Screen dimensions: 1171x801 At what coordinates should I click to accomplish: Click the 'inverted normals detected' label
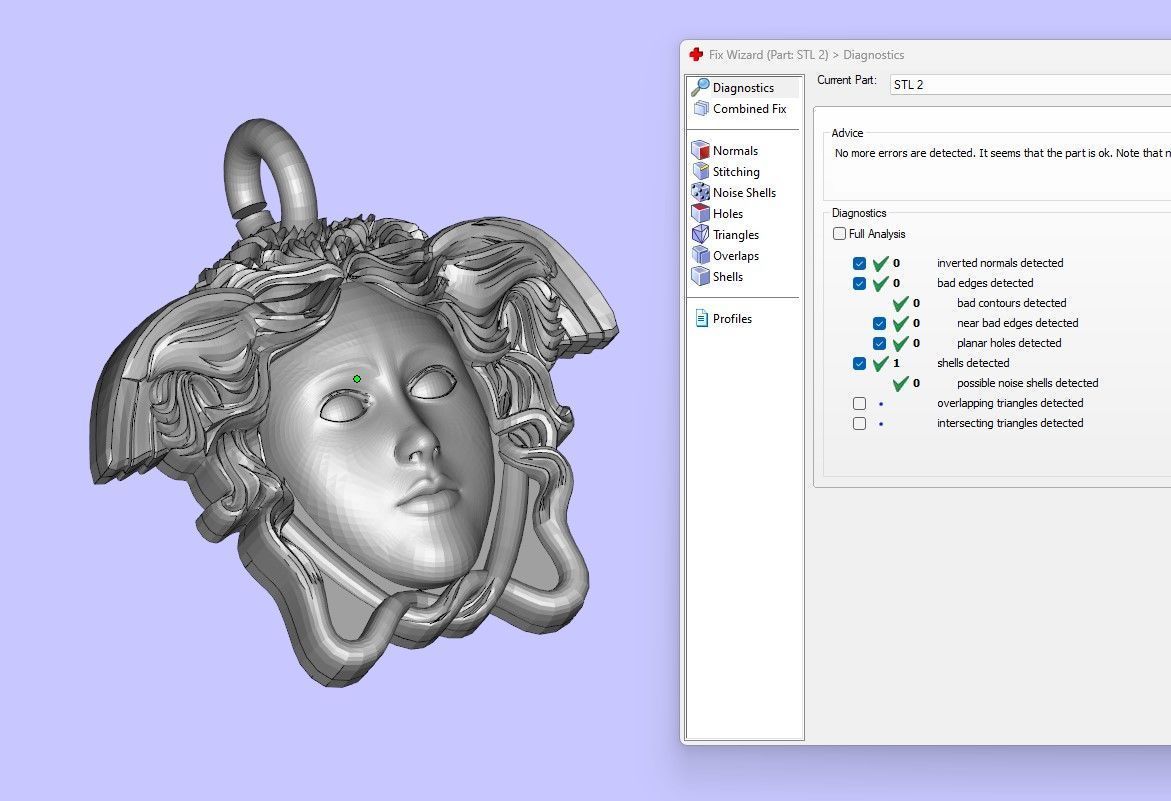pyautogui.click(x=1000, y=263)
